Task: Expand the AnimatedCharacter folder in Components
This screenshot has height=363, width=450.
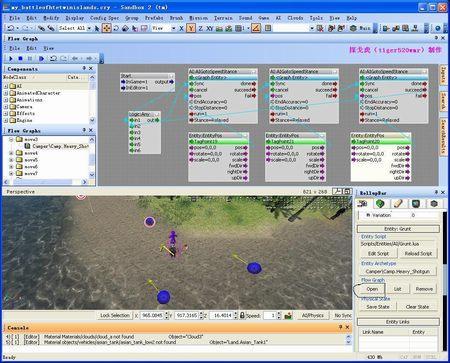Action: point(6,93)
